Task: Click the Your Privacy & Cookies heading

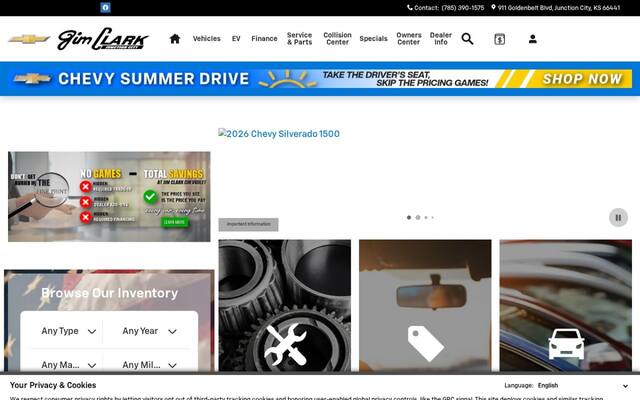Action: (53, 385)
